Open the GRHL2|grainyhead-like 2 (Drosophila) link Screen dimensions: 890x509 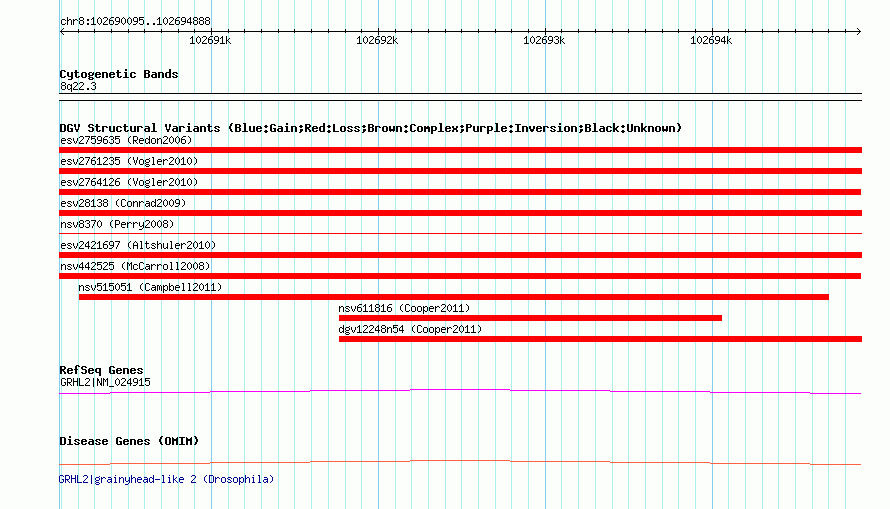[x=166, y=479]
